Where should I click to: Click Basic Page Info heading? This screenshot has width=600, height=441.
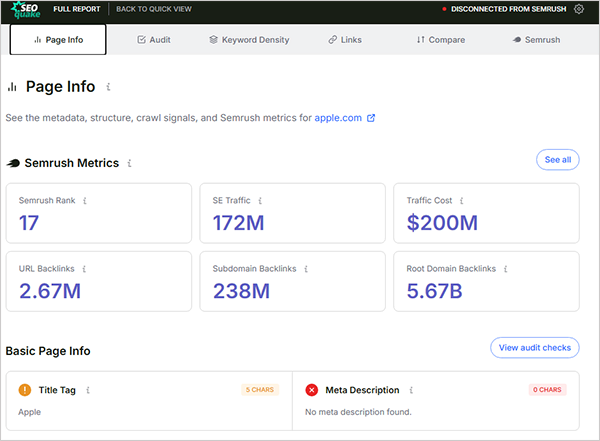point(48,351)
